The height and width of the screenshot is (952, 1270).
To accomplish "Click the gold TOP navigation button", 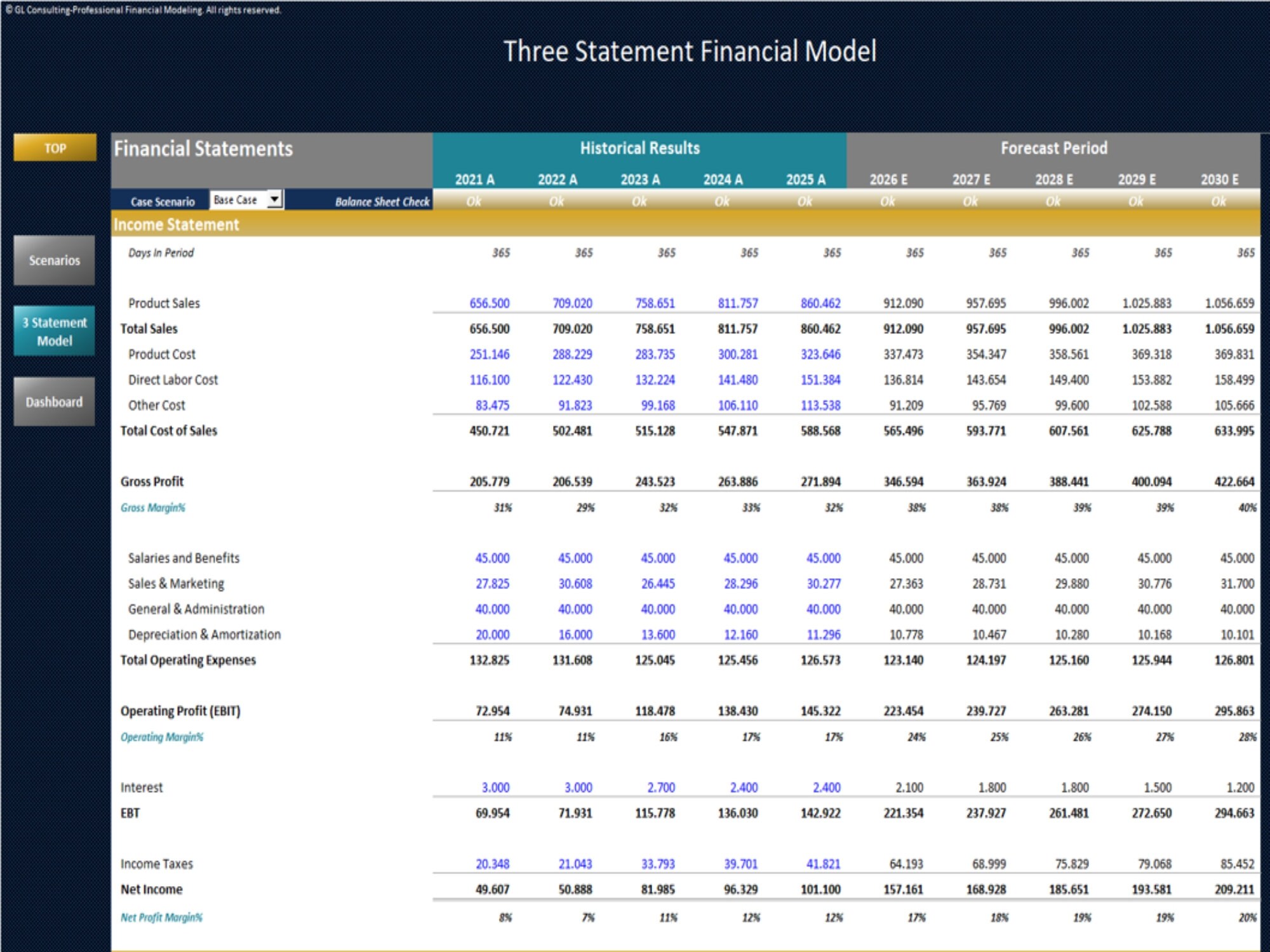I will [x=56, y=149].
